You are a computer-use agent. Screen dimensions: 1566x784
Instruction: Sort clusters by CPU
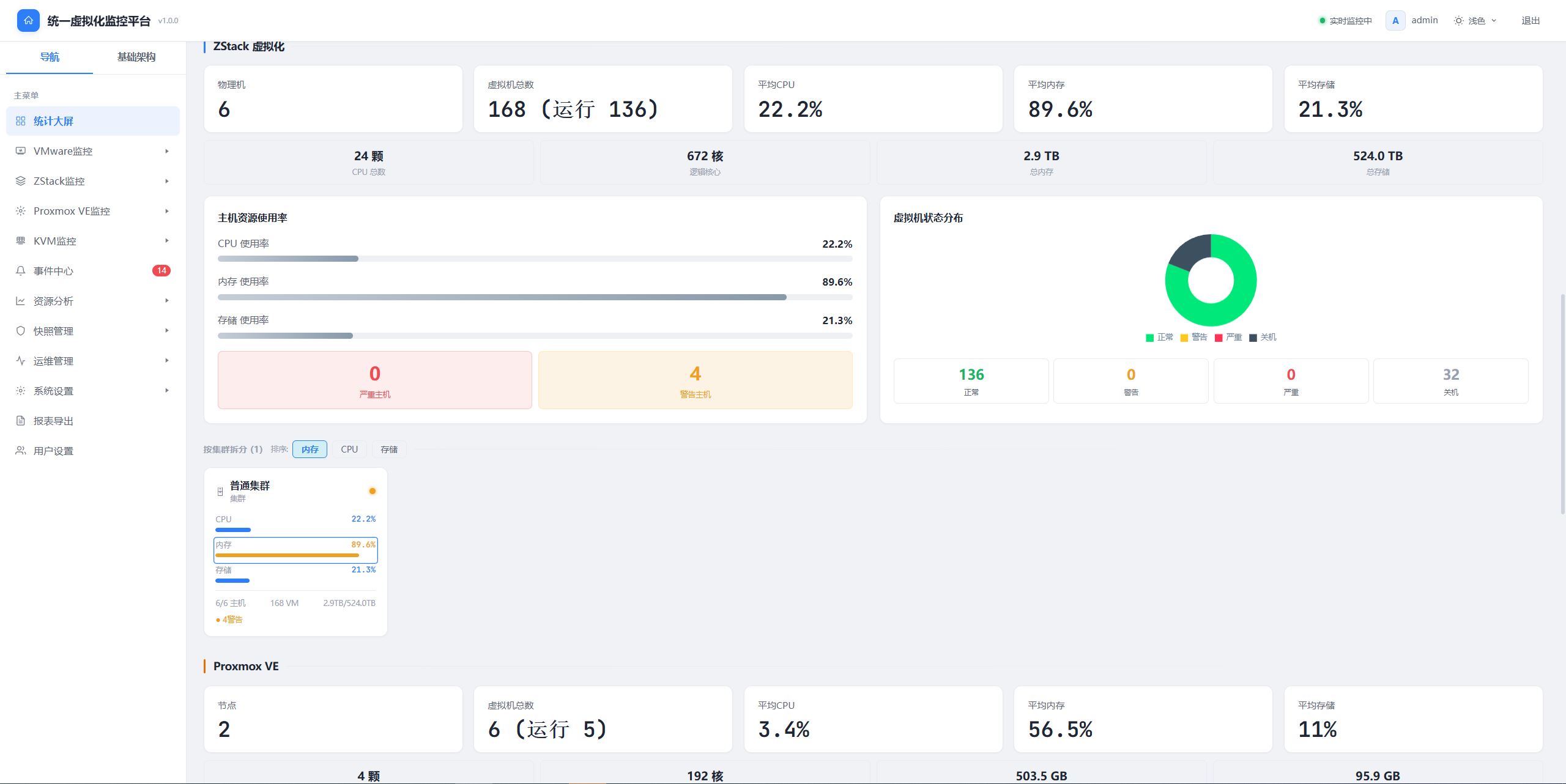[349, 449]
